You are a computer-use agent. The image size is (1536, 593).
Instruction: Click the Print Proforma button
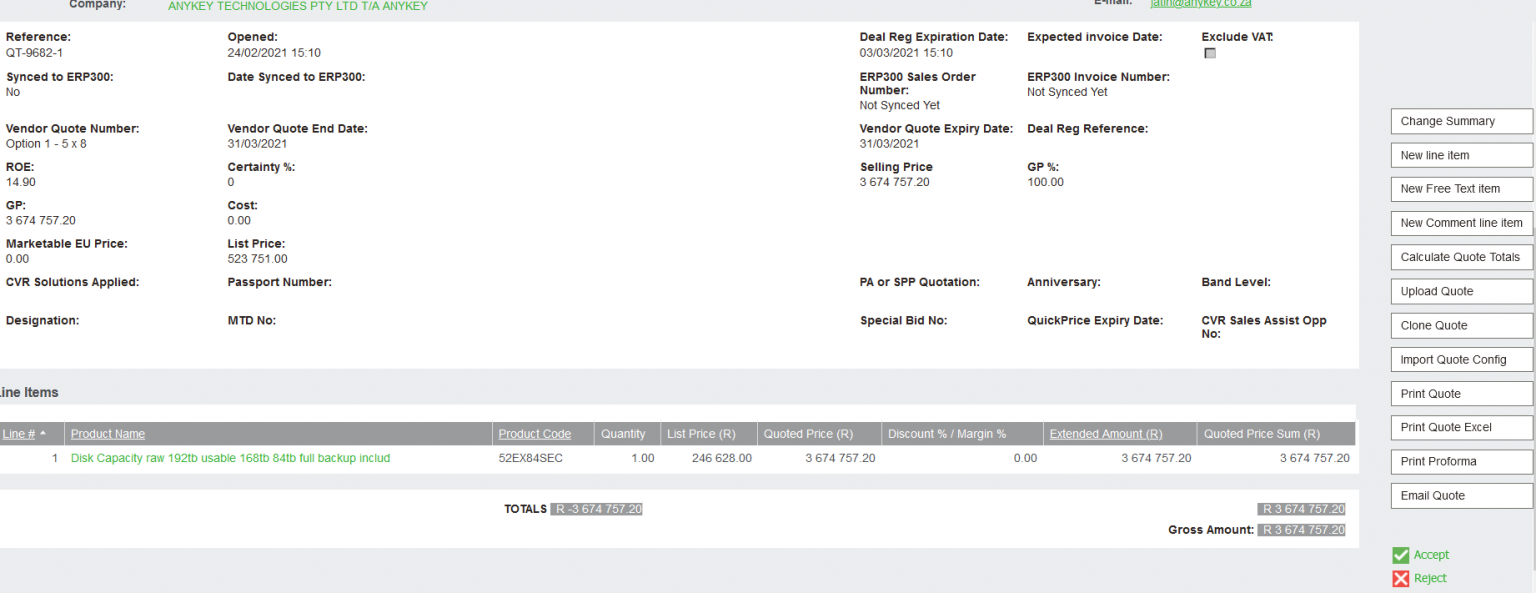tap(1461, 461)
